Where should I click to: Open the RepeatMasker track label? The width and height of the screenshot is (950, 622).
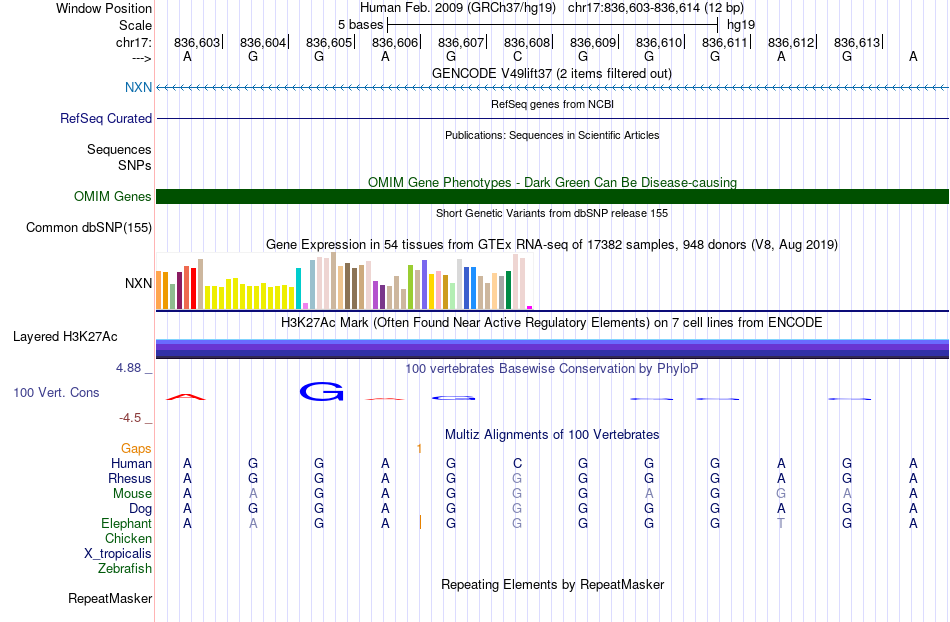[110, 598]
